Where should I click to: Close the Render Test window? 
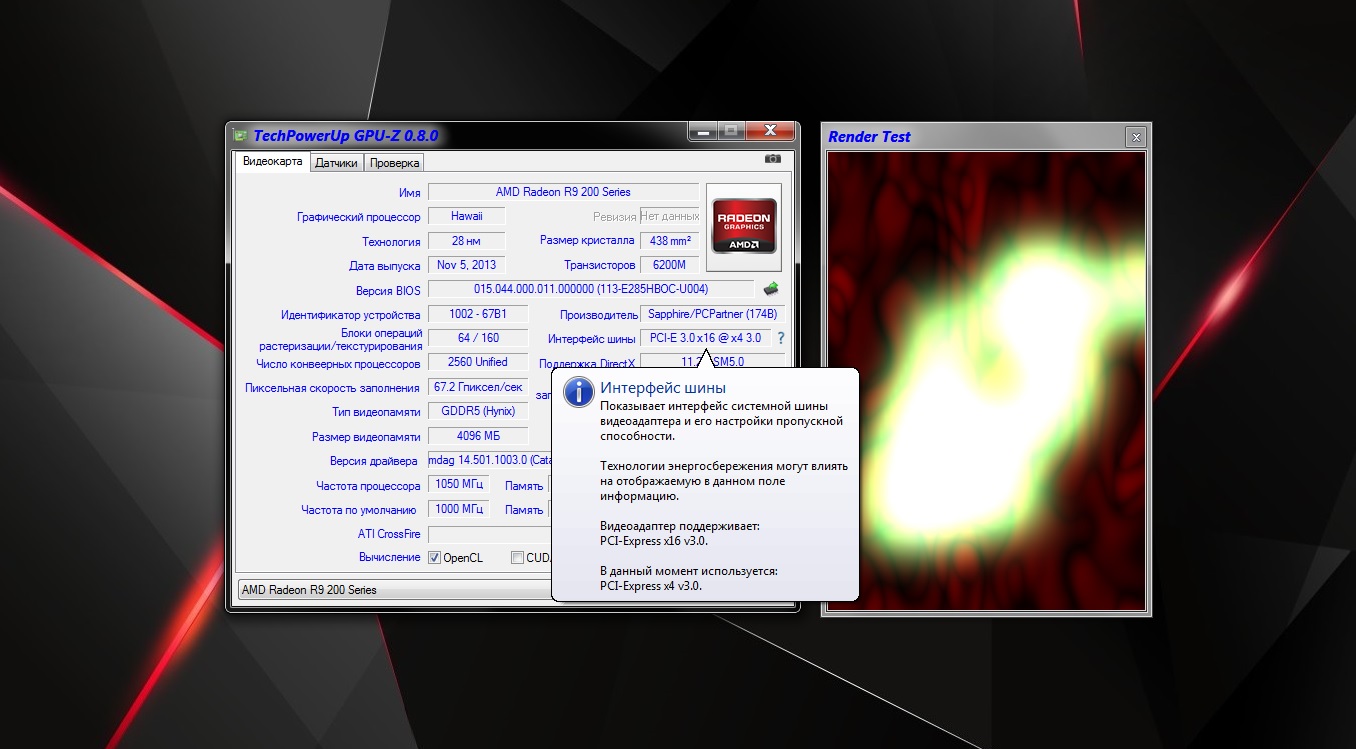pos(1134,137)
